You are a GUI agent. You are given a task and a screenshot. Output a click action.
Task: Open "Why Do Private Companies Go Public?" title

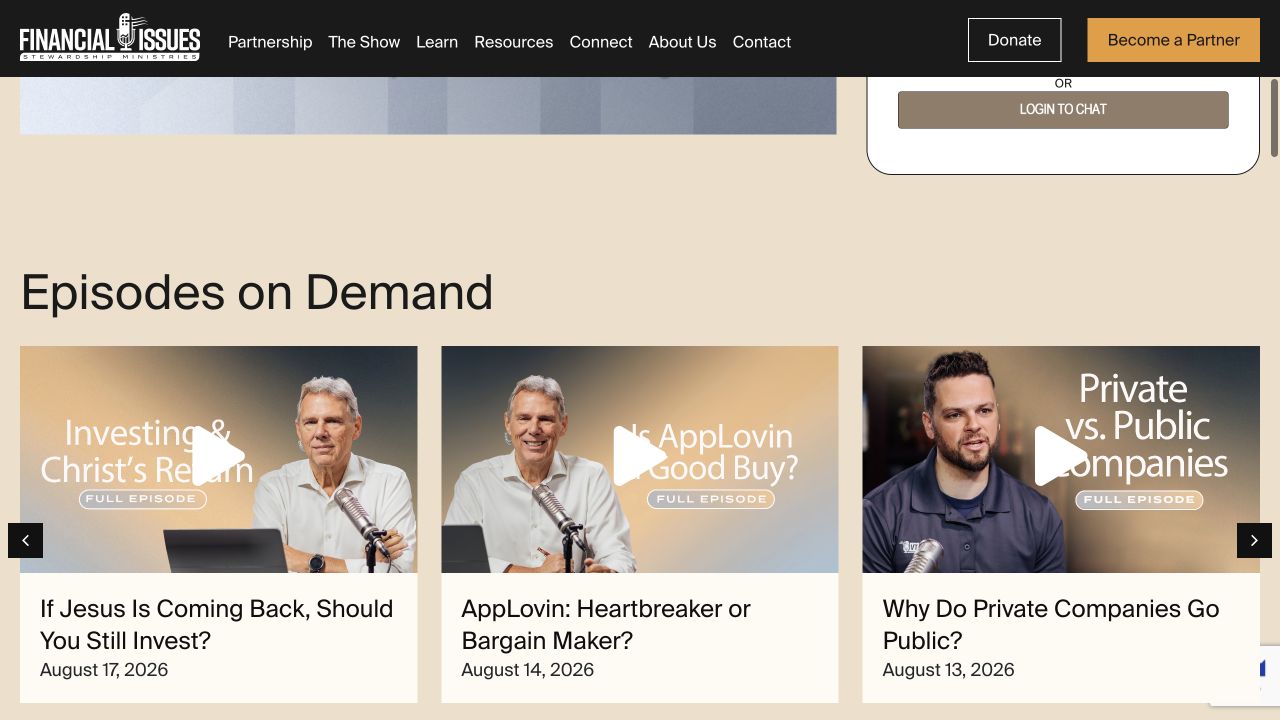1051,624
